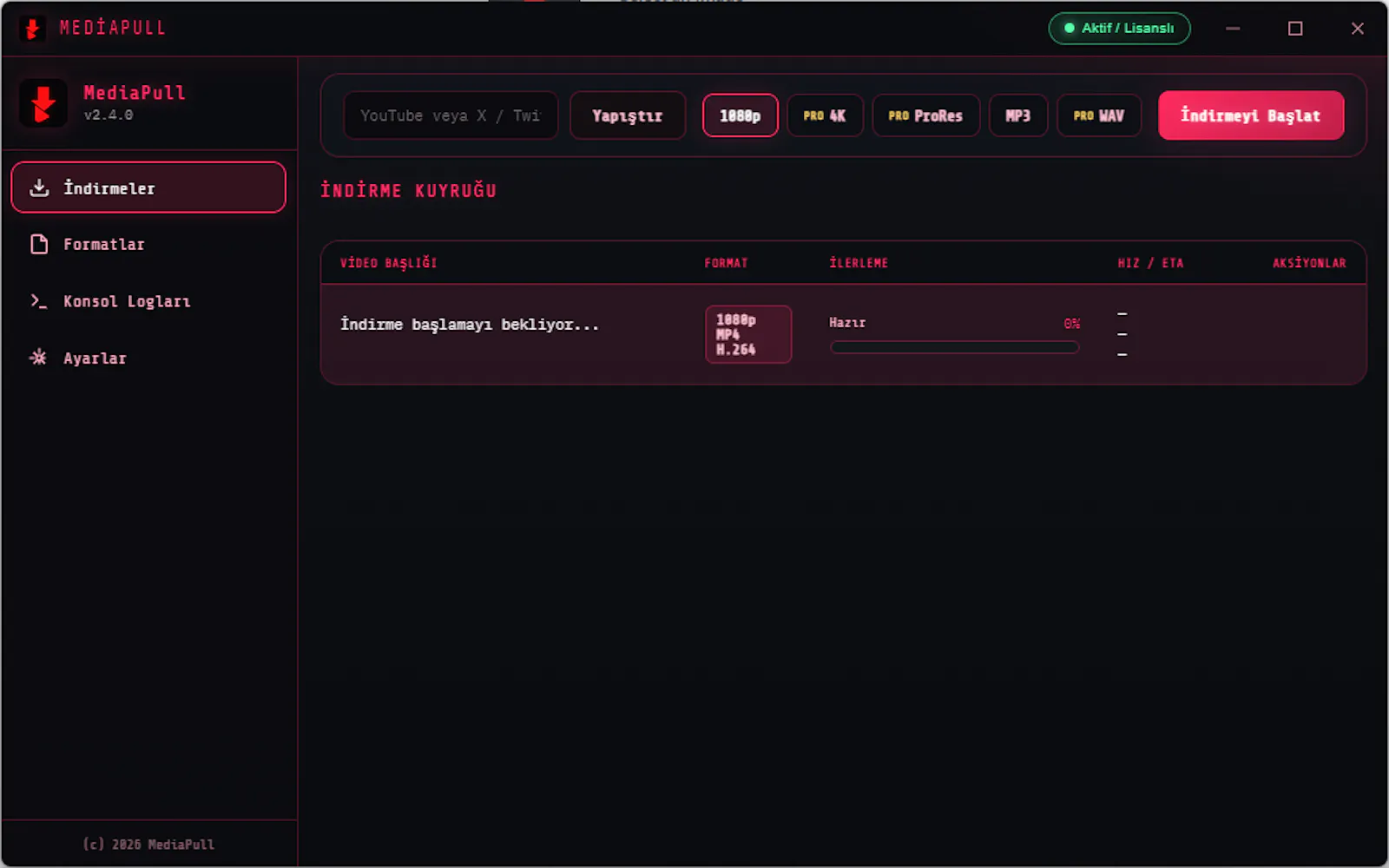Select the PRO WAV audio option

coord(1099,115)
